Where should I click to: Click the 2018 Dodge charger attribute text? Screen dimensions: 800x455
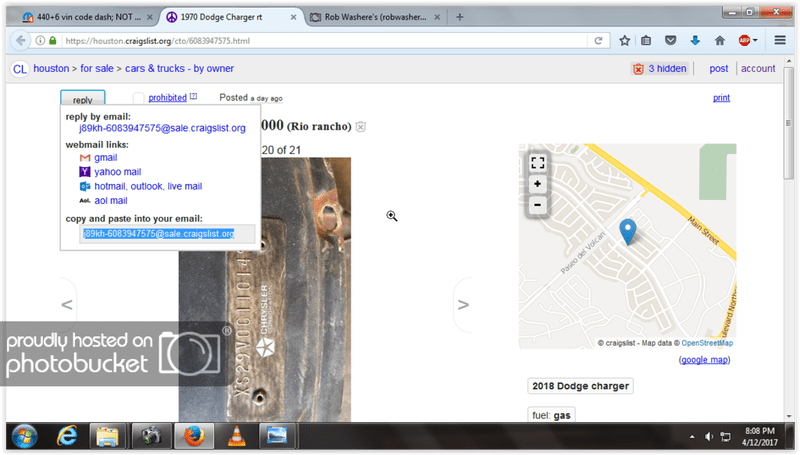pyautogui.click(x=581, y=386)
